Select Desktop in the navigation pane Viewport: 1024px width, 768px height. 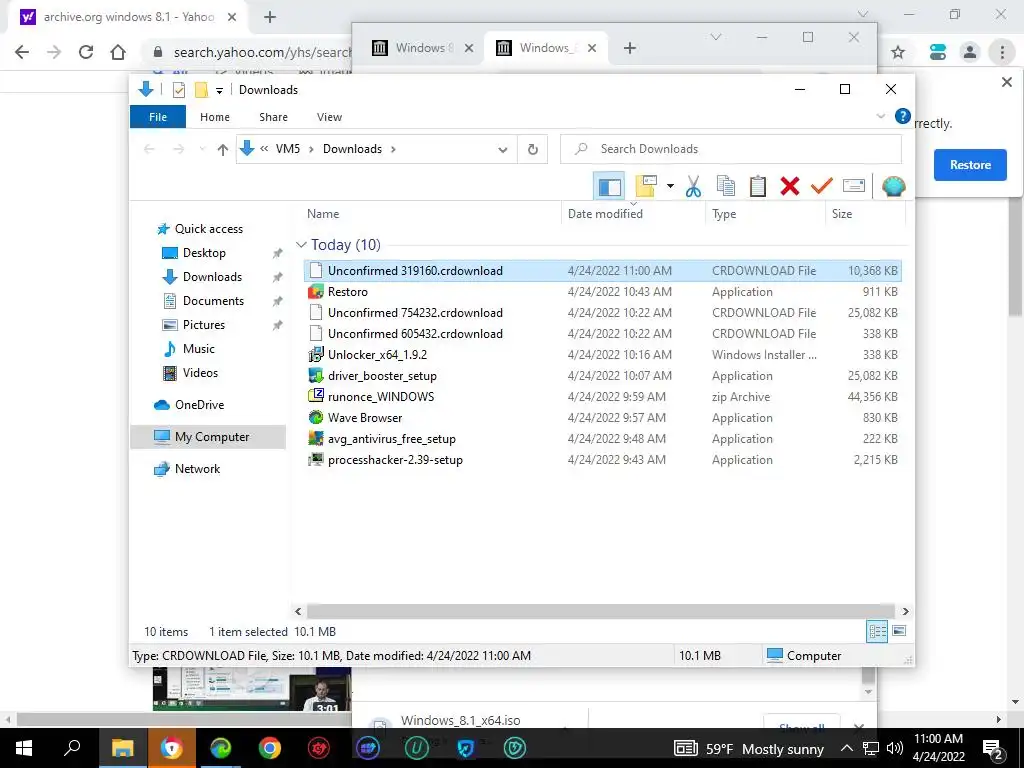tap(204, 253)
